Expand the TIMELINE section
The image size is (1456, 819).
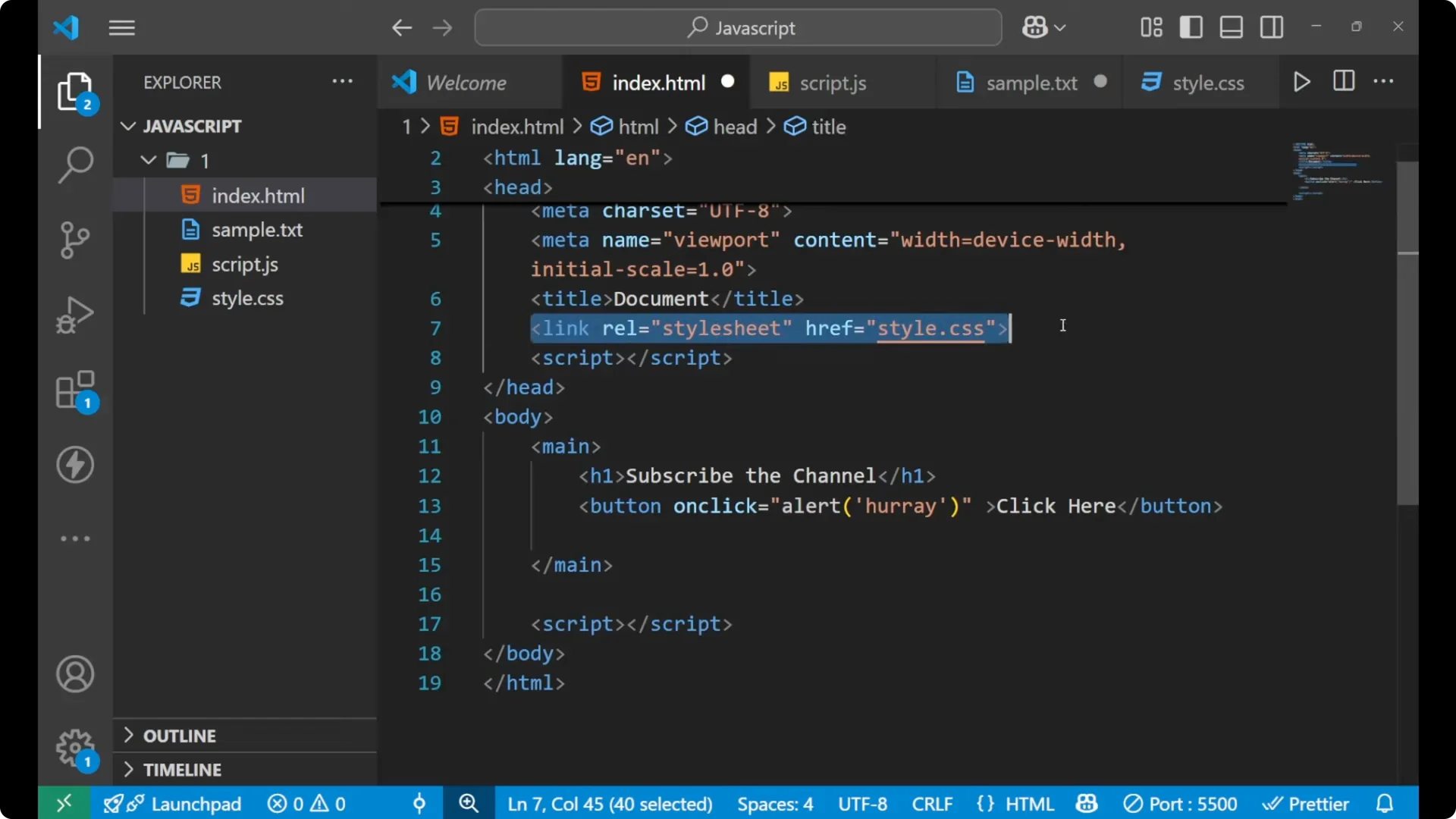182,769
